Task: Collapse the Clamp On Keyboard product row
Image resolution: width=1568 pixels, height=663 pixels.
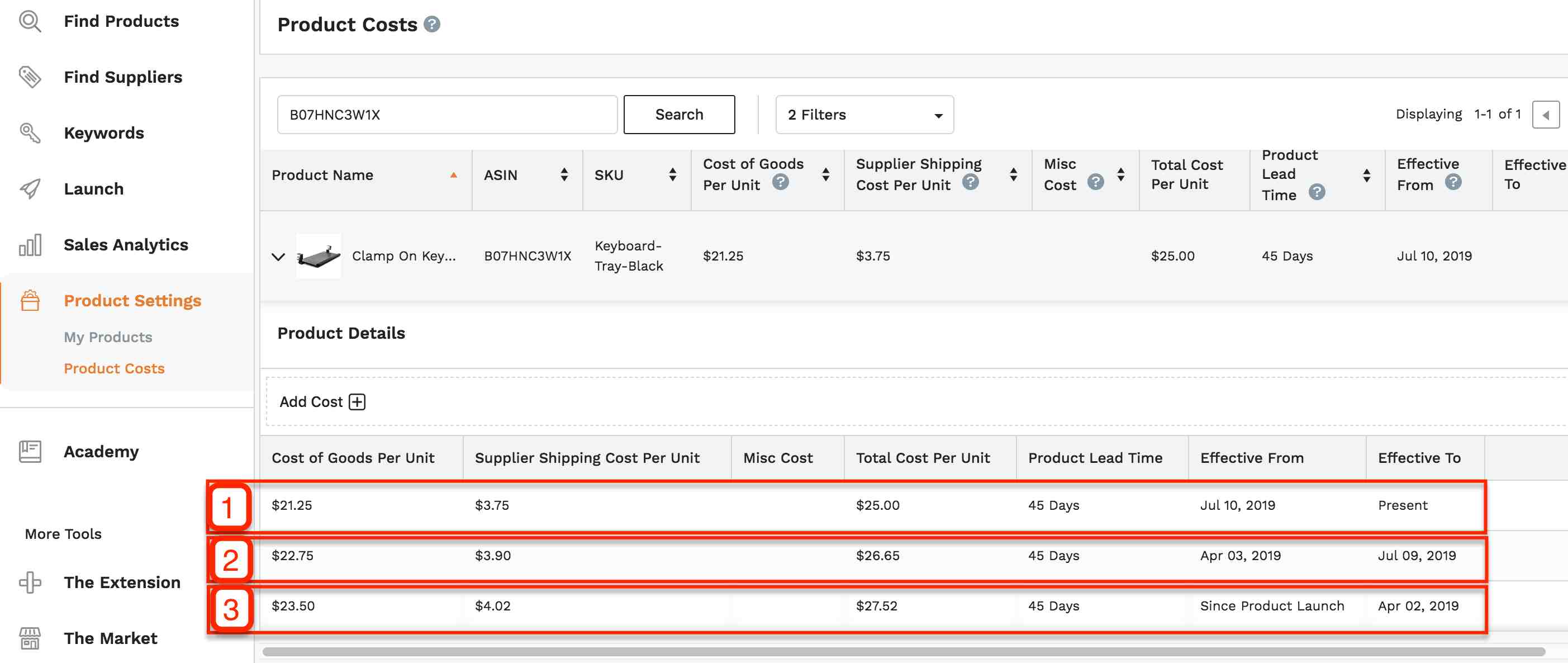Action: tap(278, 256)
